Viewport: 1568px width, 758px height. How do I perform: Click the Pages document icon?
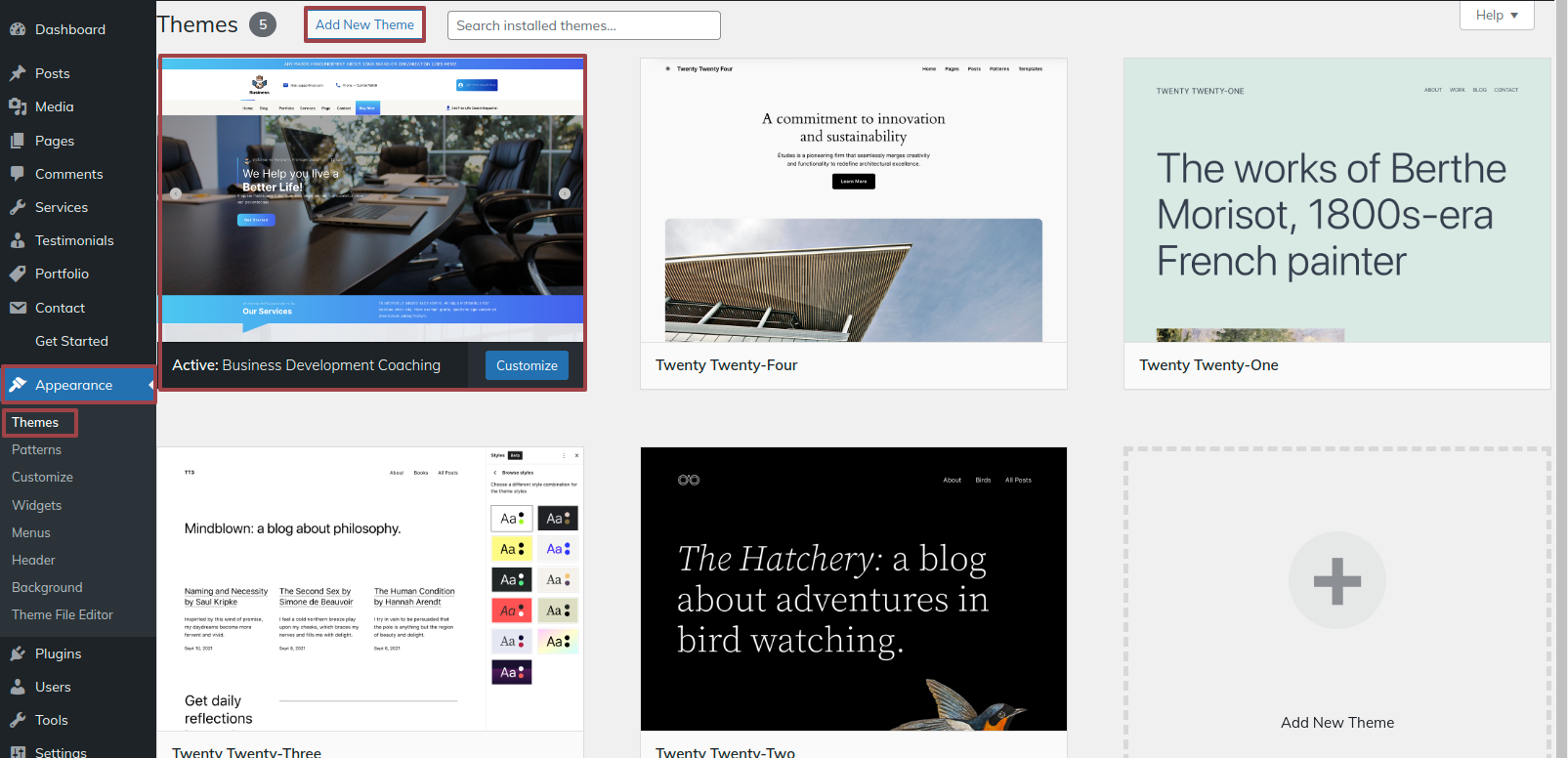[18, 141]
